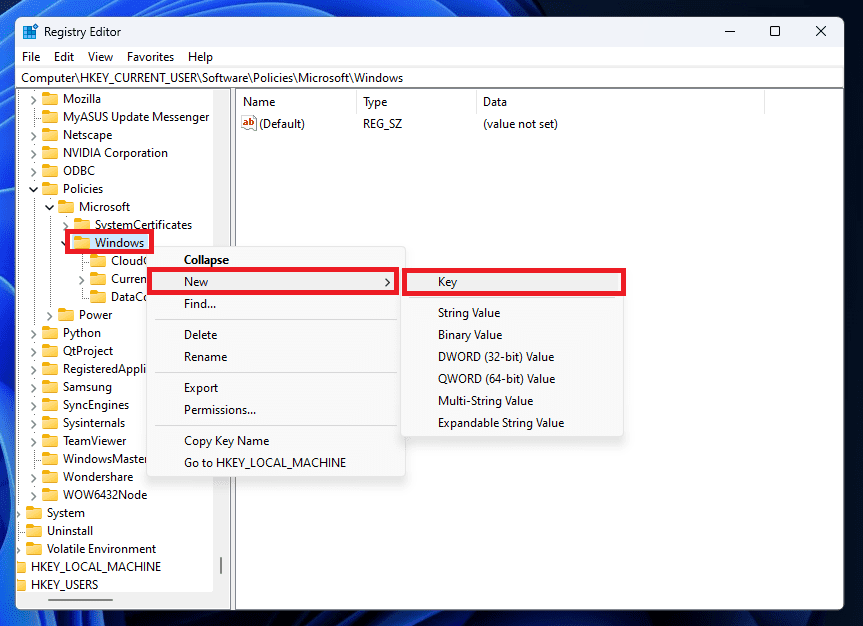
Task: Select DWORD (32-bit) Value option
Action: point(495,357)
